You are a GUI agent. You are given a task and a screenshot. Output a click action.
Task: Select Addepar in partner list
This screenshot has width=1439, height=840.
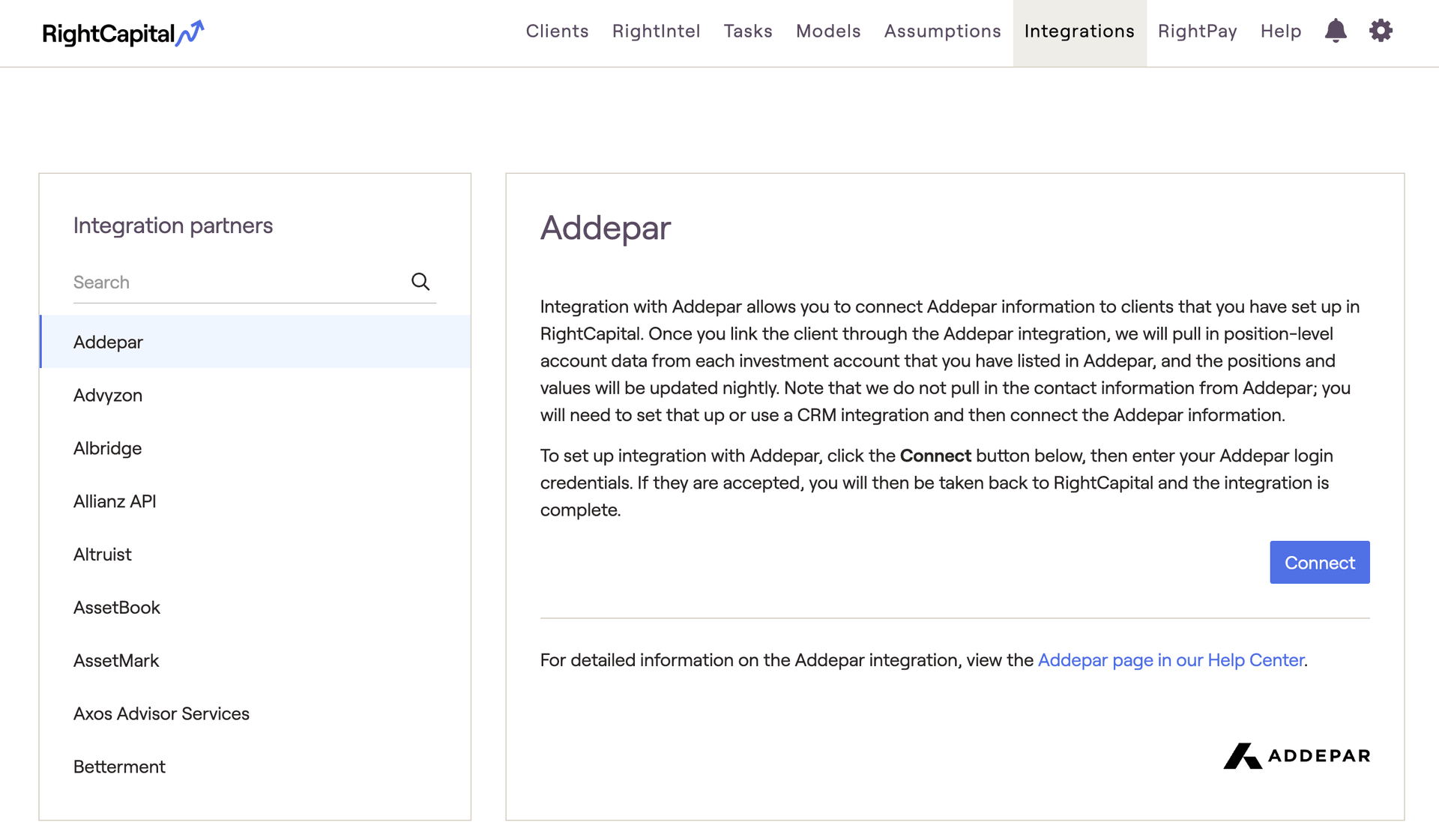255,342
